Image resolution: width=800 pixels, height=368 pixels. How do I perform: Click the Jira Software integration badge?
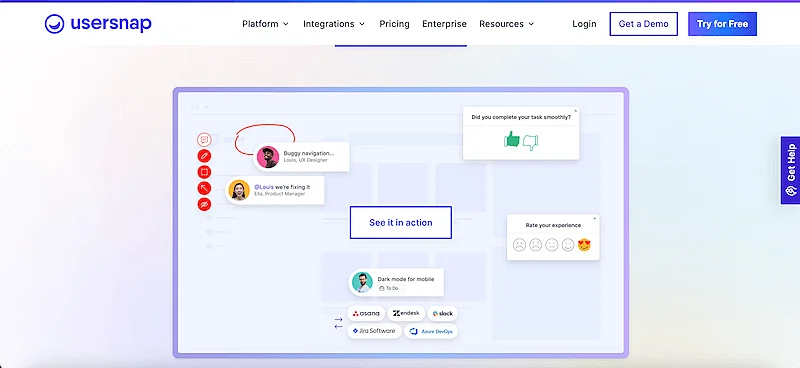[x=374, y=331]
